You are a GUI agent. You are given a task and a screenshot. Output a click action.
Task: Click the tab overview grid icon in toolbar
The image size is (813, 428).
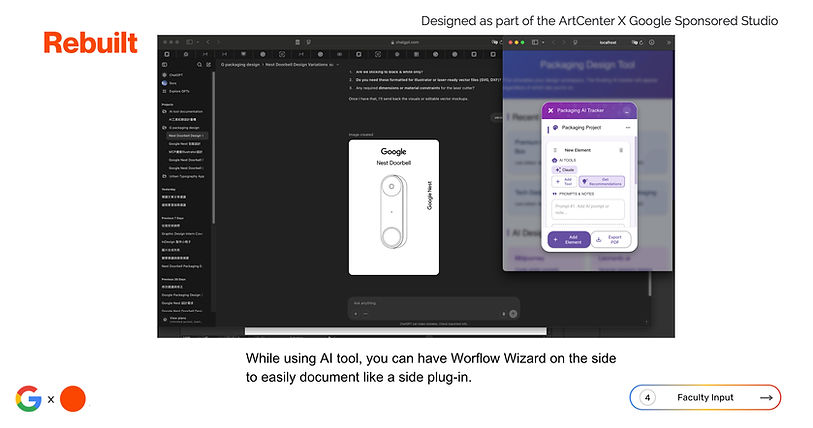coord(297,42)
